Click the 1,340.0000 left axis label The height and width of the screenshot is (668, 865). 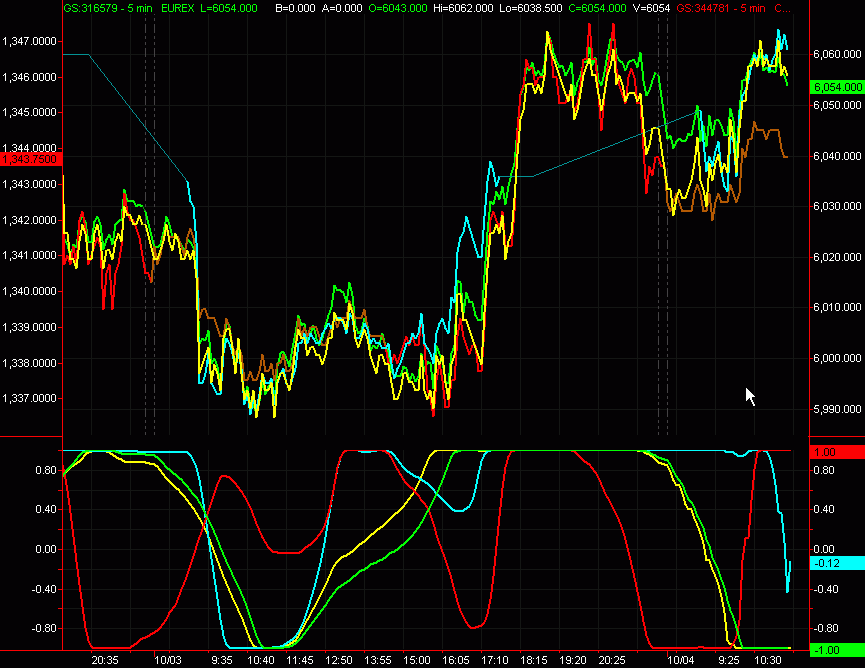(x=29, y=291)
